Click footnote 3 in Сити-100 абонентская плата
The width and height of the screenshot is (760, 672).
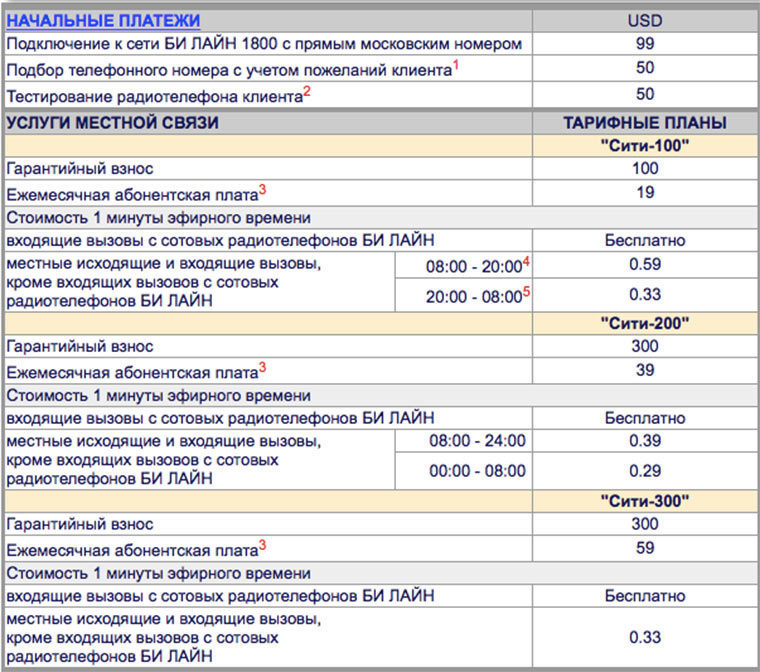(x=262, y=189)
